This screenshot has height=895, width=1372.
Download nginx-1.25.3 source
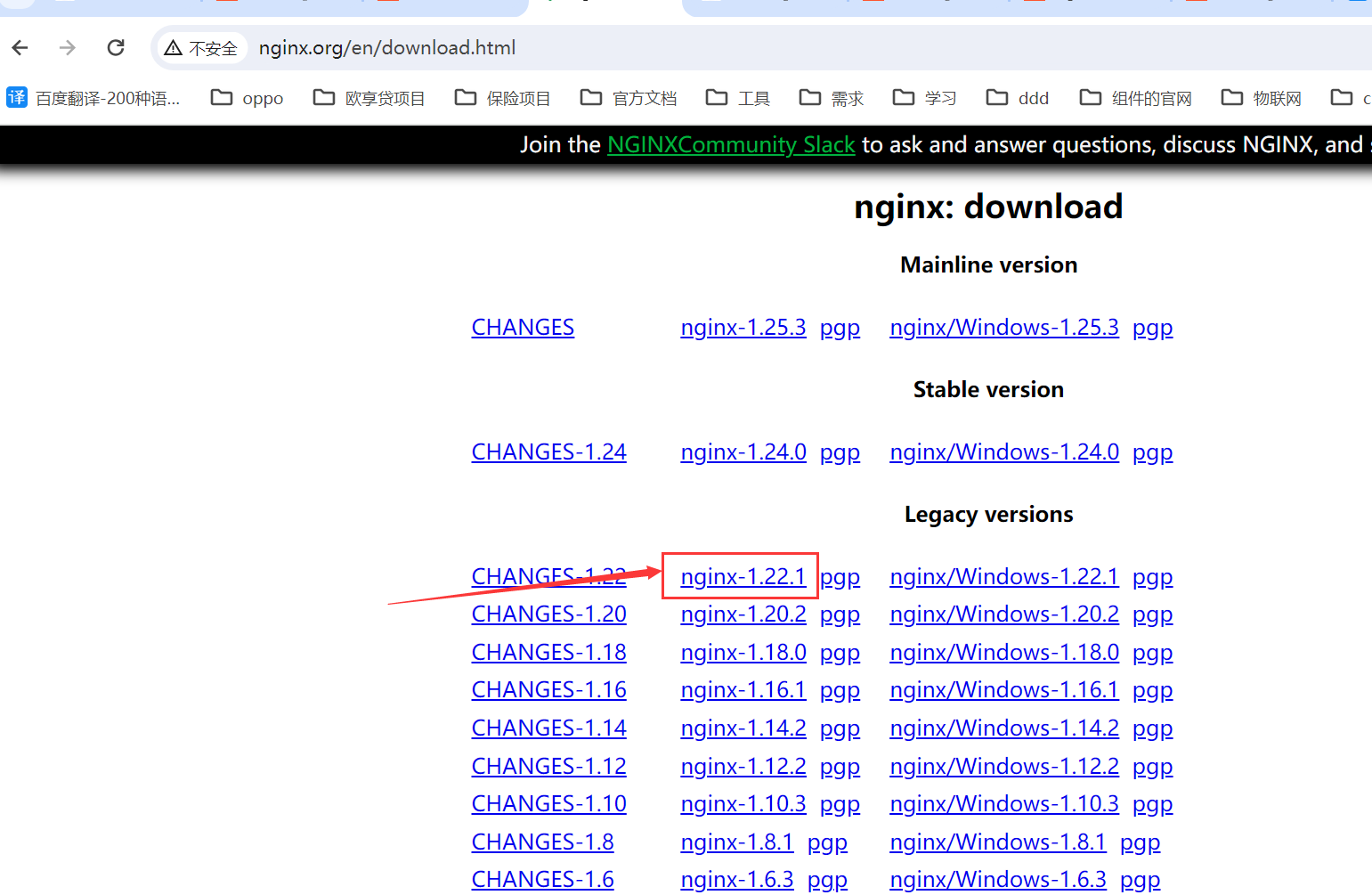pyautogui.click(x=743, y=328)
